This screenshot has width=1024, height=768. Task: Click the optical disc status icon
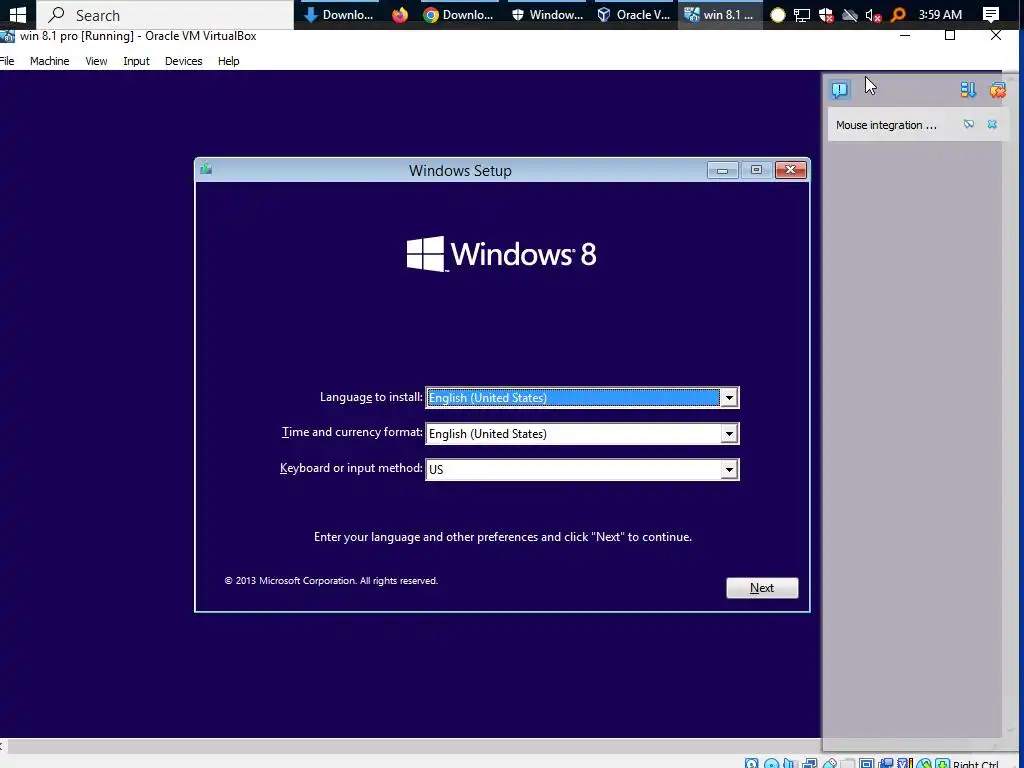tap(771, 763)
